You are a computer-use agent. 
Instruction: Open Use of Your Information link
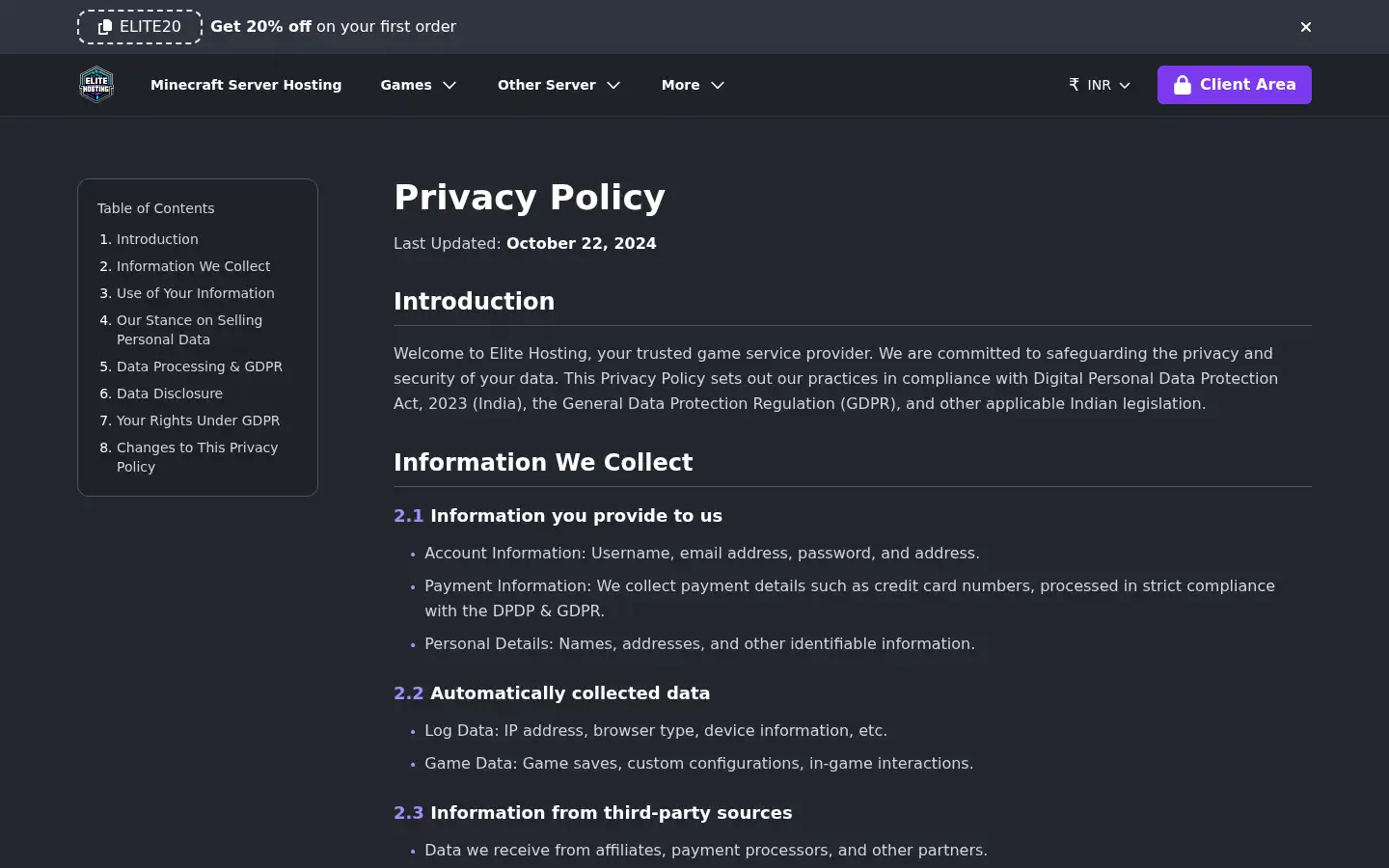coord(196,293)
